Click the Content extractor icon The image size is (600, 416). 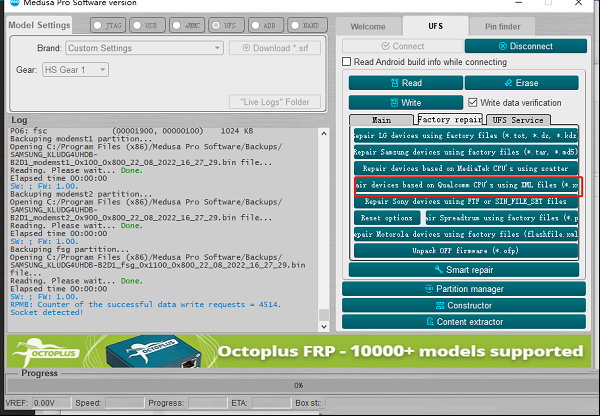click(430, 322)
